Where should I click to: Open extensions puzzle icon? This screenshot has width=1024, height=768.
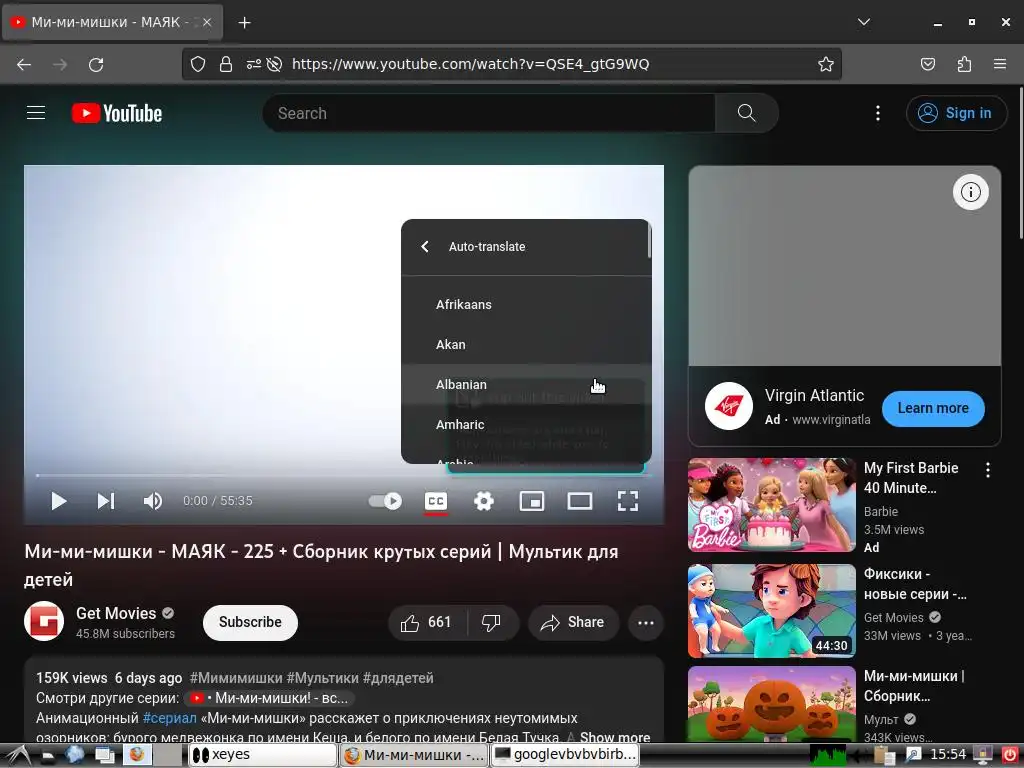click(964, 64)
